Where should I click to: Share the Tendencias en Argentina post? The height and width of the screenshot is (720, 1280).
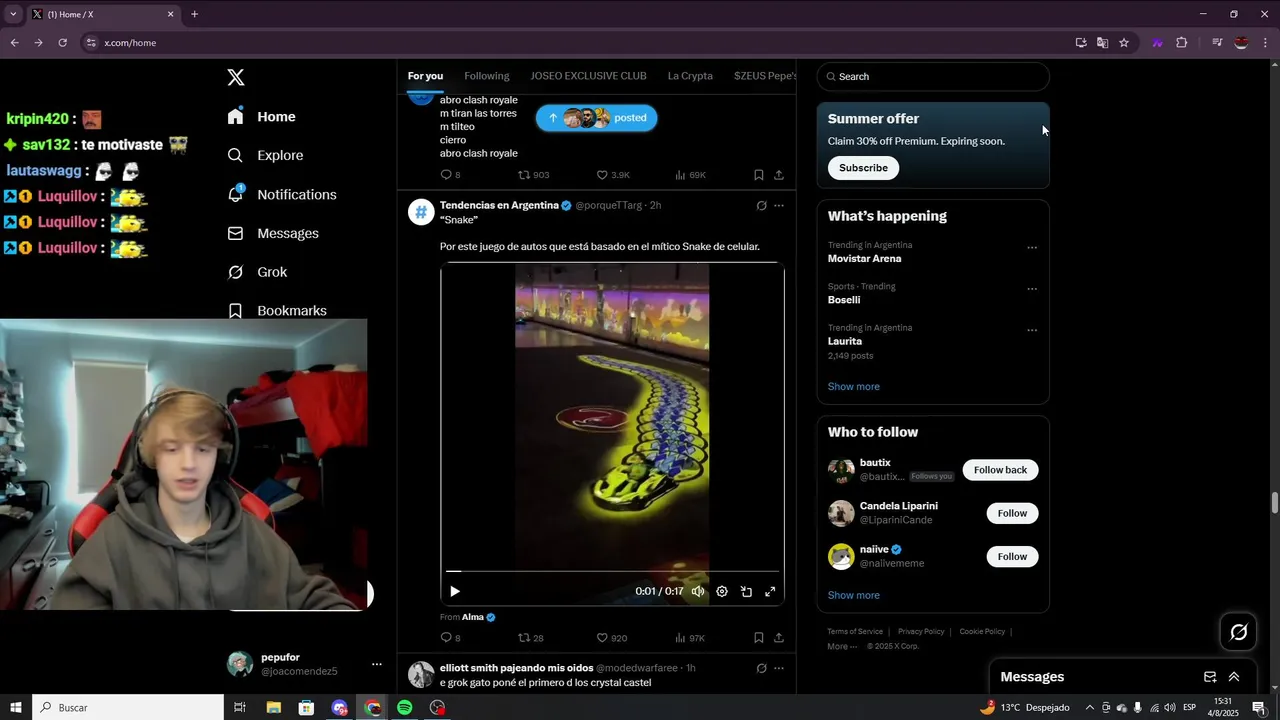point(778,638)
